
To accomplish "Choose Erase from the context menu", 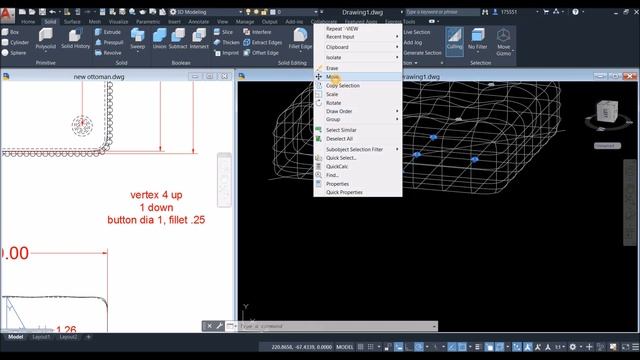I will coord(358,68).
